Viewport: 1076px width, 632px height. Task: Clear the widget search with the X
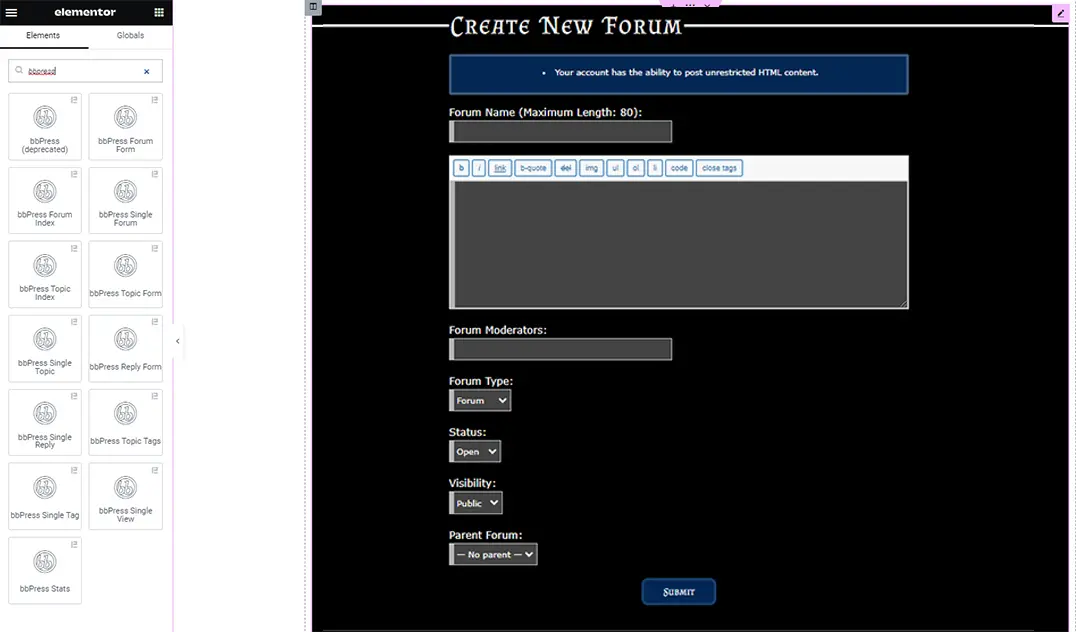pyautogui.click(x=146, y=71)
